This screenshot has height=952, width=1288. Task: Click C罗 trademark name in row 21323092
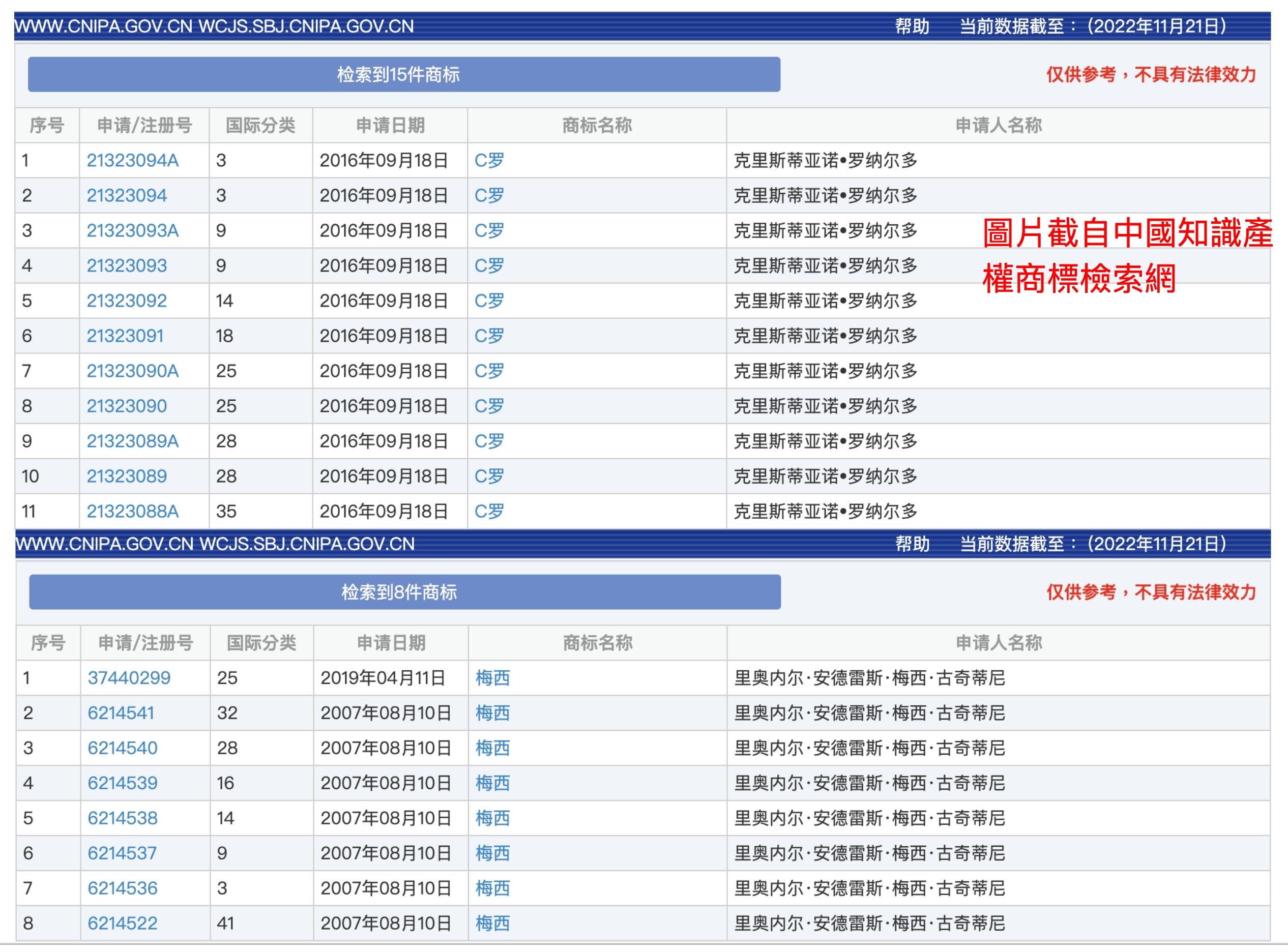tap(489, 301)
